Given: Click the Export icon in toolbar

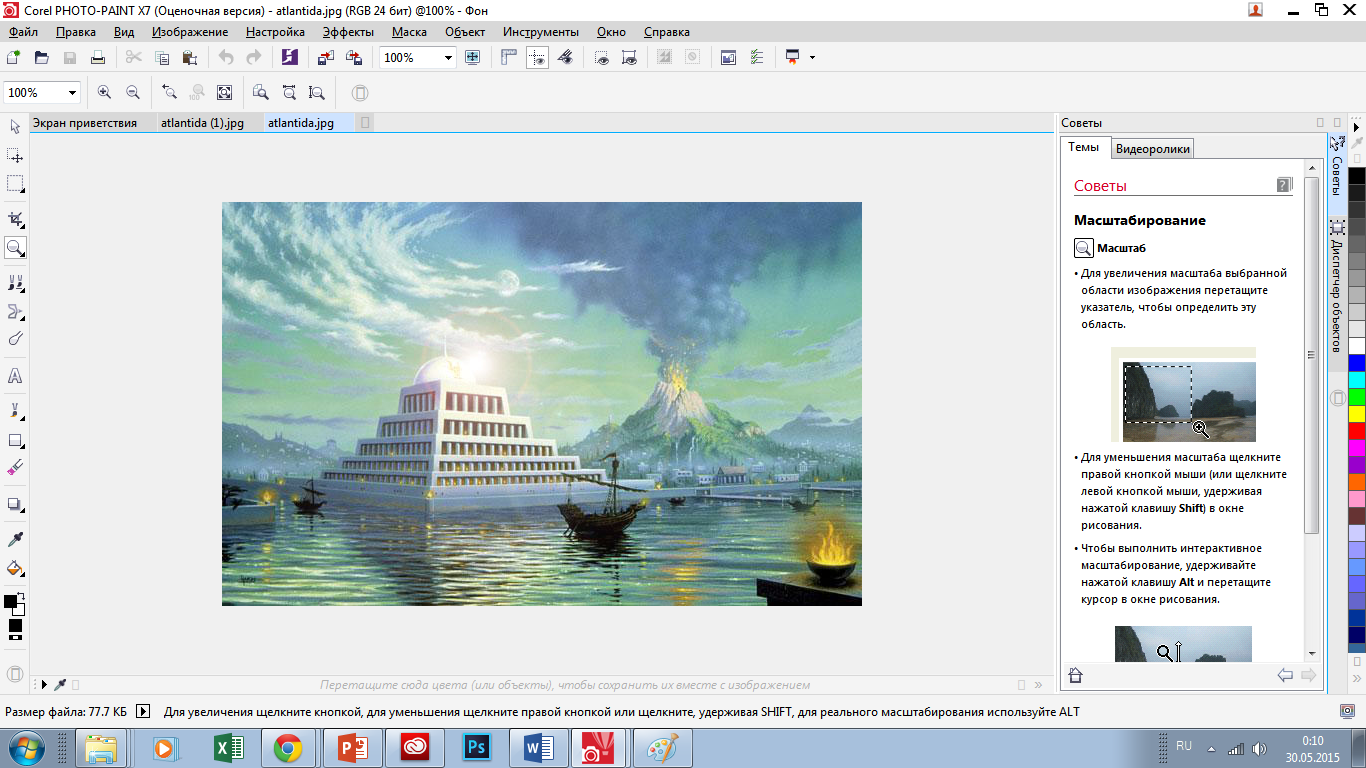Looking at the screenshot, I should point(353,57).
